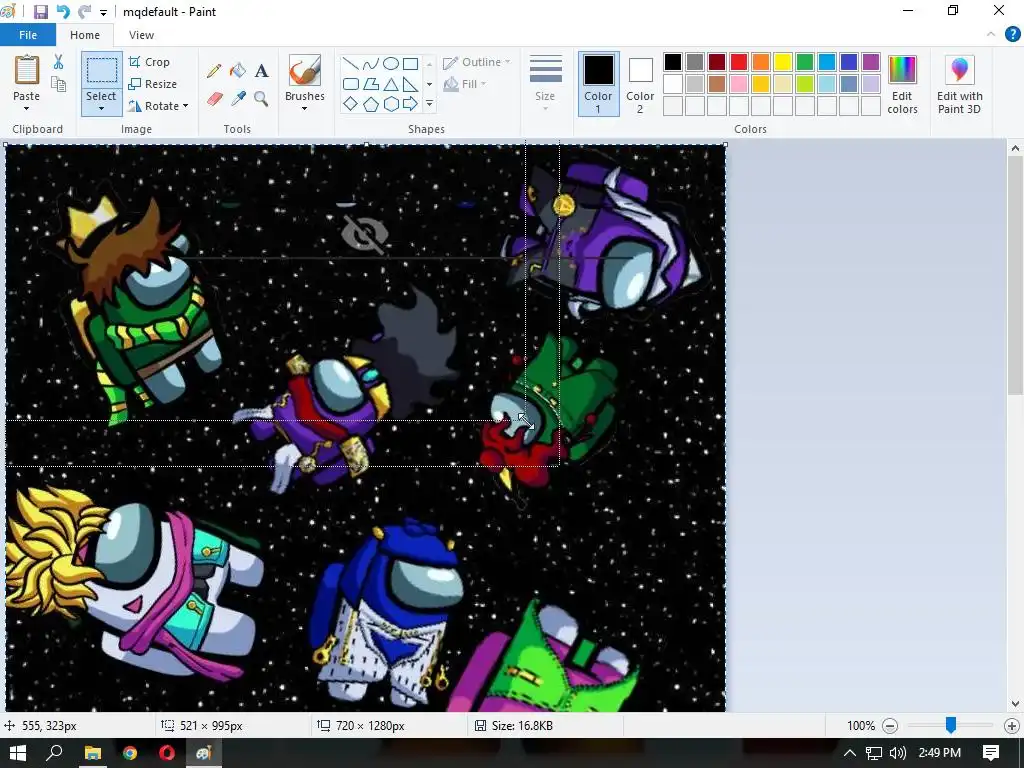Click the Cut scissors icon
1024x768 pixels.
coord(58,62)
